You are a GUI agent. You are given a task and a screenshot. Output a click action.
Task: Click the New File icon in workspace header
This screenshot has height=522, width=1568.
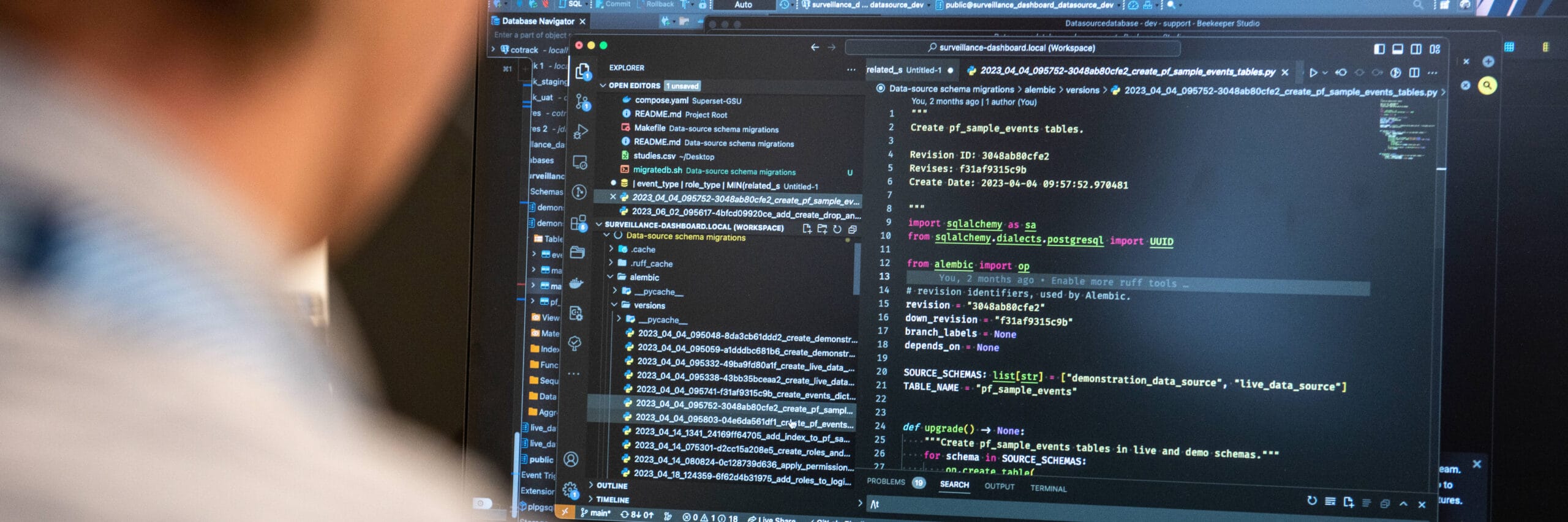(x=807, y=228)
